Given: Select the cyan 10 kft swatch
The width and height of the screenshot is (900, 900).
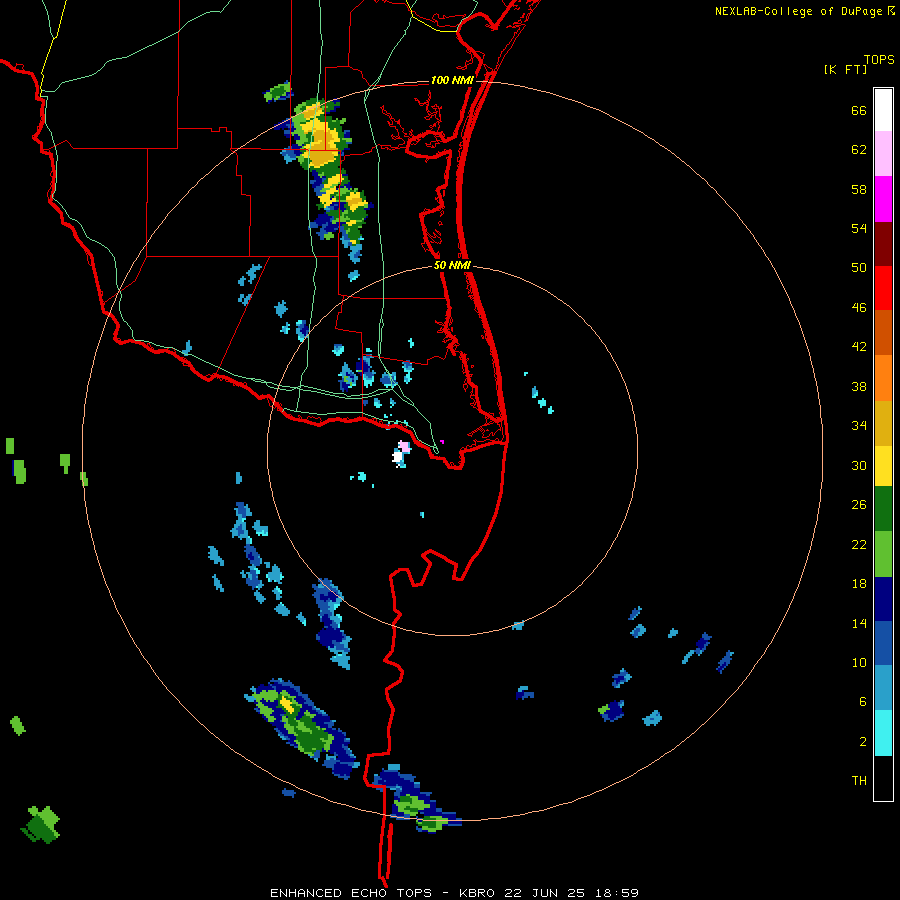Looking at the screenshot, I should point(883,733).
